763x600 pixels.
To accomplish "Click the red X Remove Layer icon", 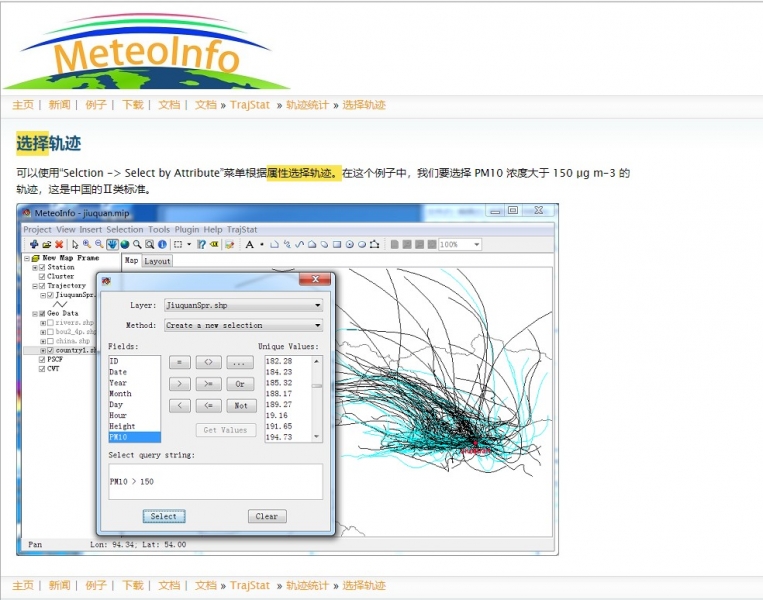I will pos(59,244).
